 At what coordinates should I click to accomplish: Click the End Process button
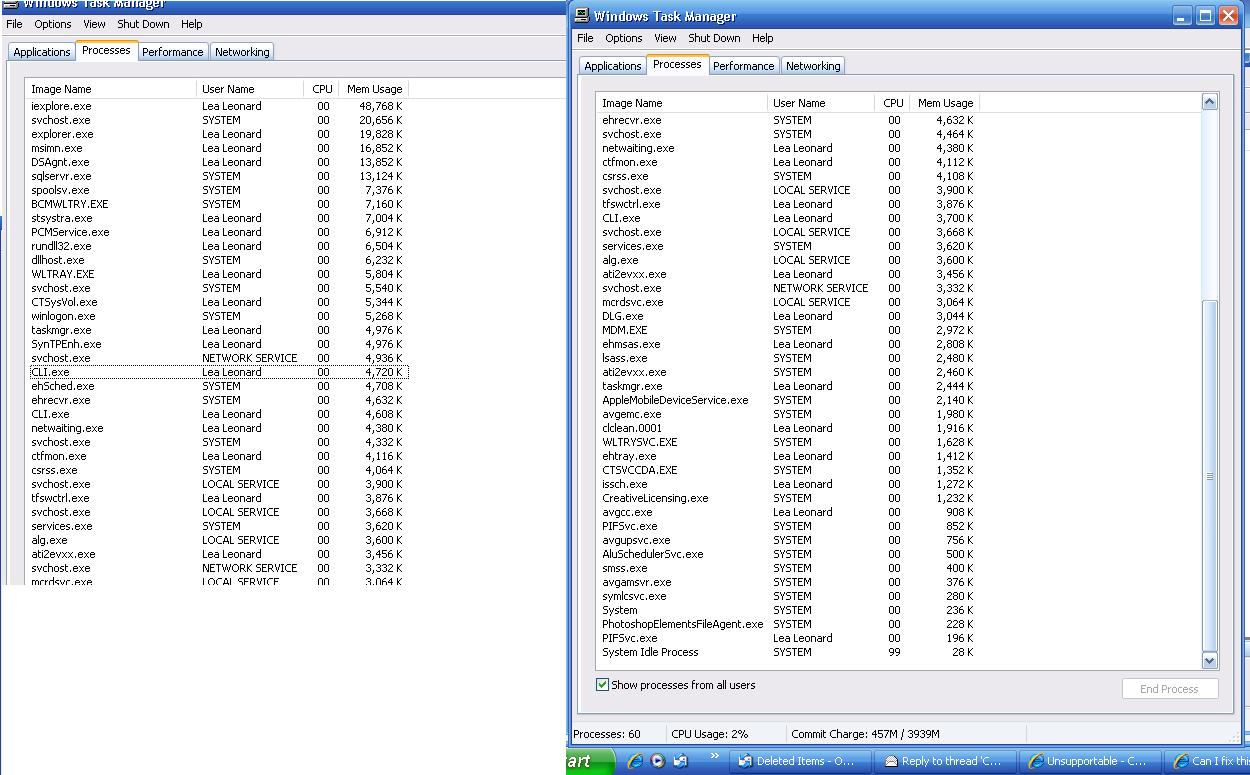coord(1169,689)
